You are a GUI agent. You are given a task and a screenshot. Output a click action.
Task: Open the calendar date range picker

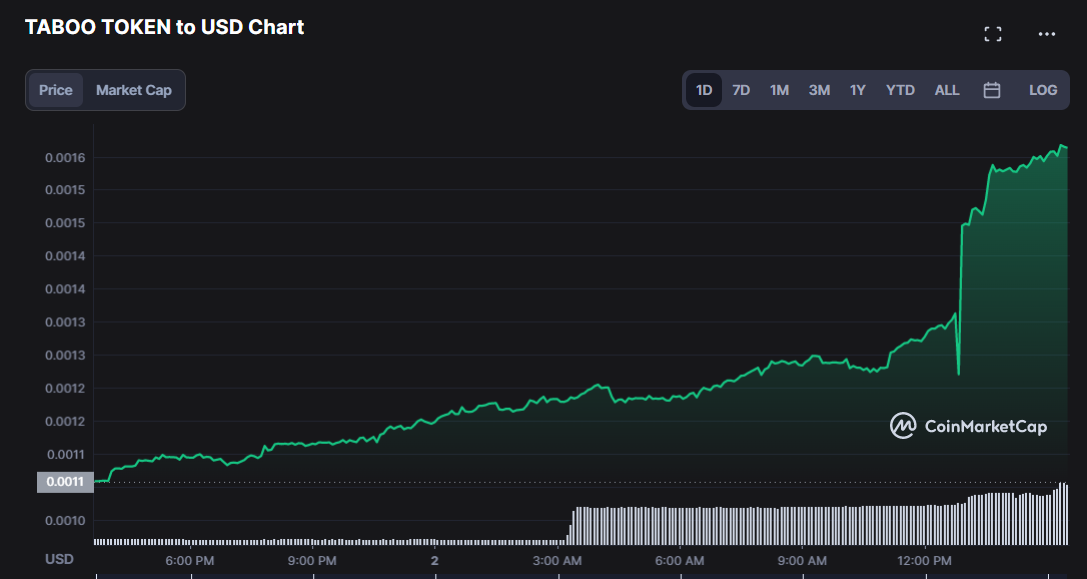tap(992, 90)
